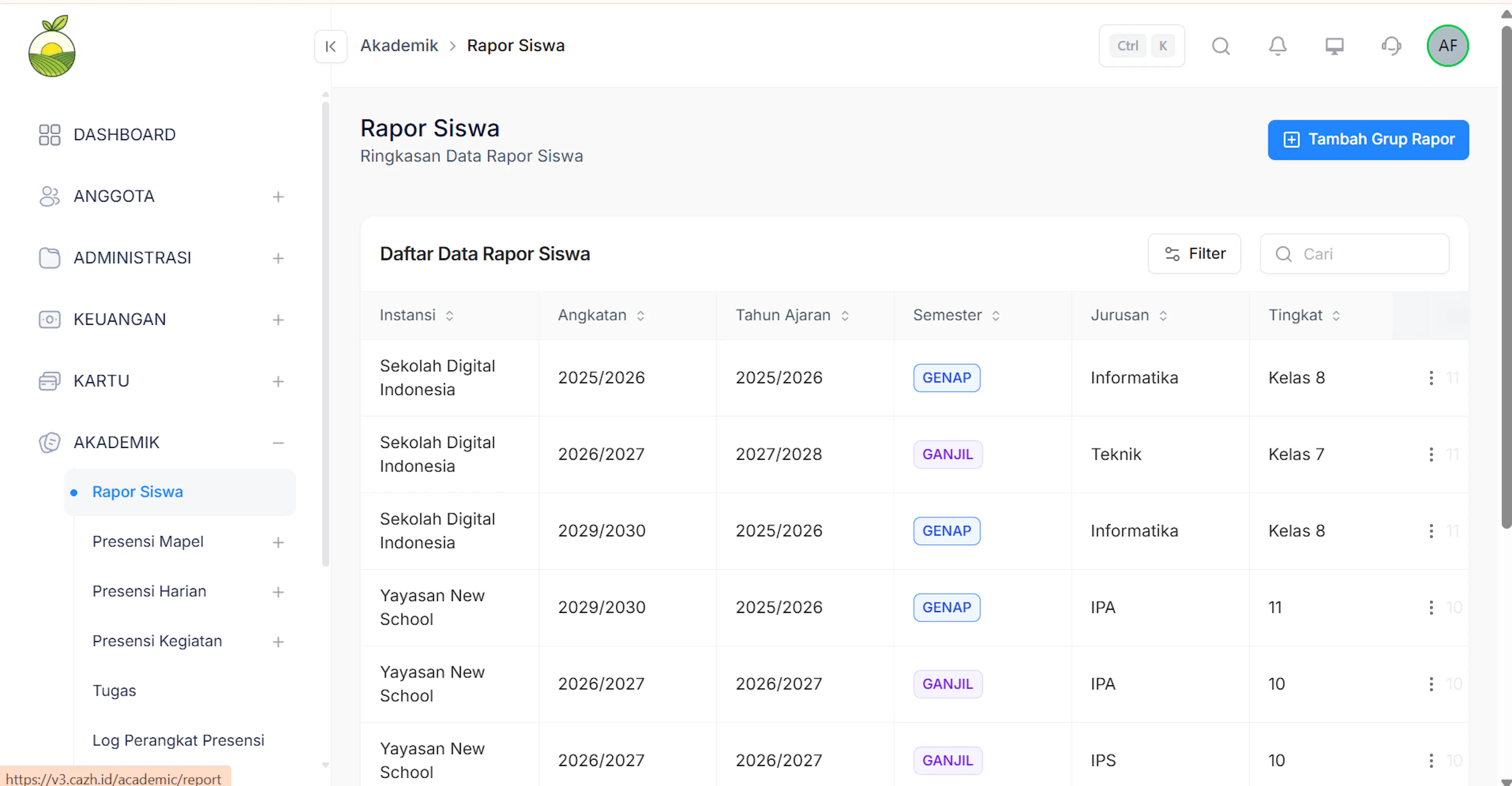Click GENAP badge in IPA tingkat 11 row

[x=947, y=607]
